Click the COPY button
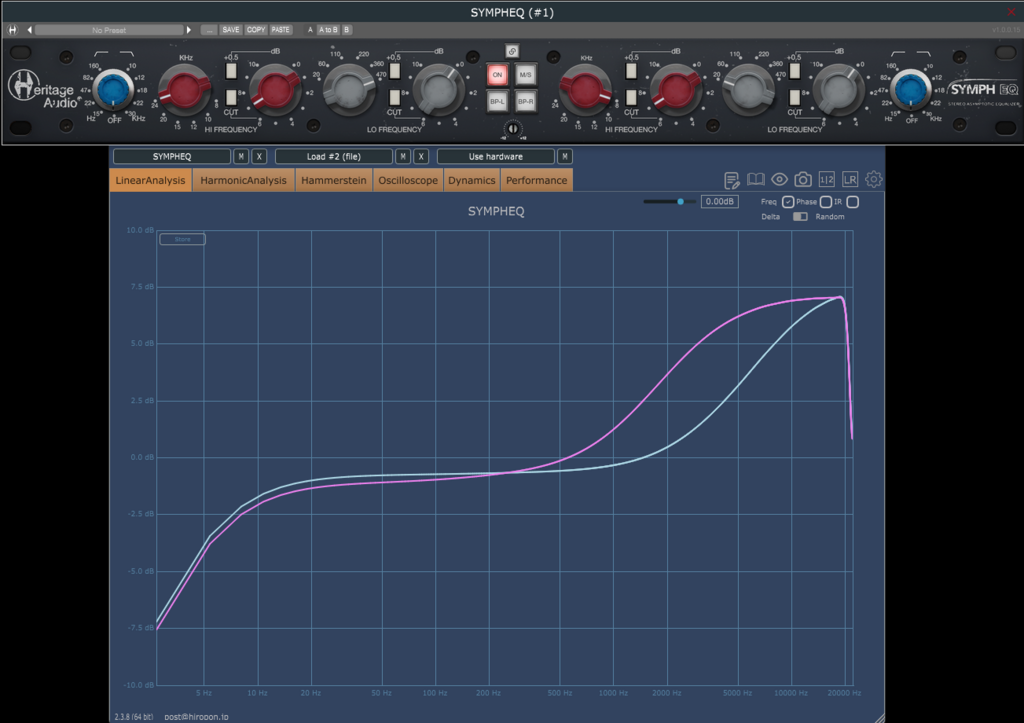This screenshot has width=1024, height=723. [256, 30]
